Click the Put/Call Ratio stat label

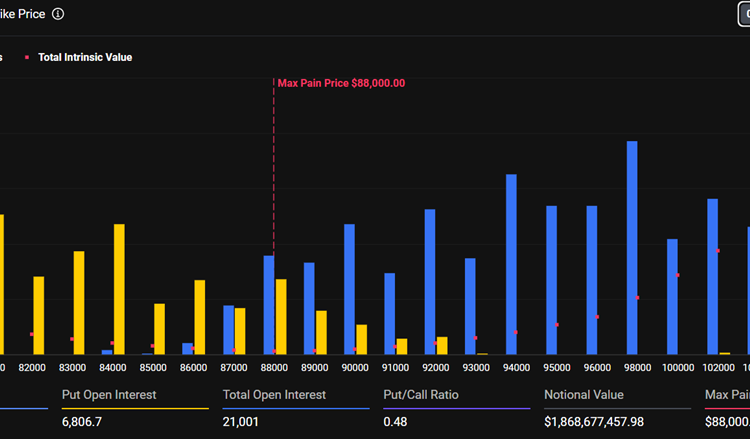tap(421, 395)
